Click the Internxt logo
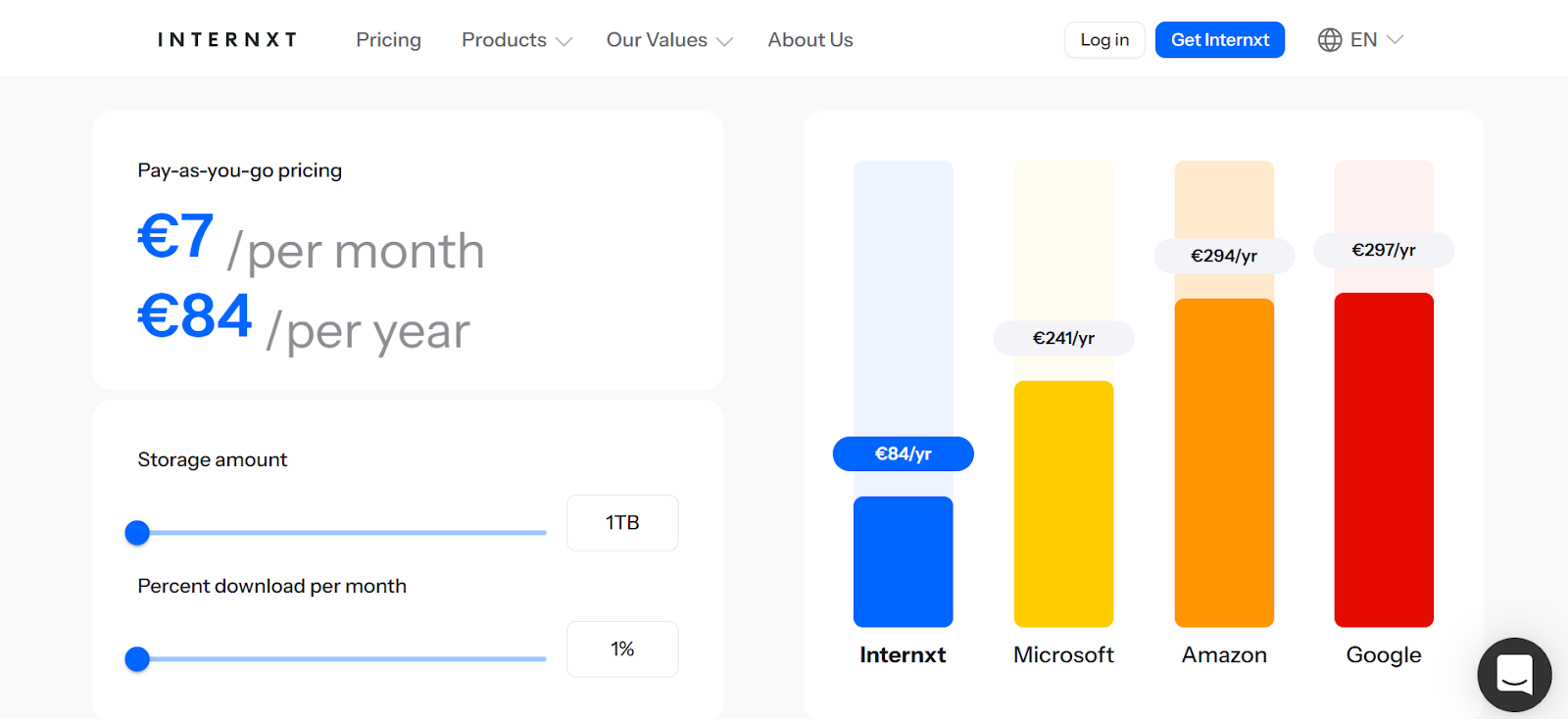The height and width of the screenshot is (719, 1568). (x=227, y=40)
